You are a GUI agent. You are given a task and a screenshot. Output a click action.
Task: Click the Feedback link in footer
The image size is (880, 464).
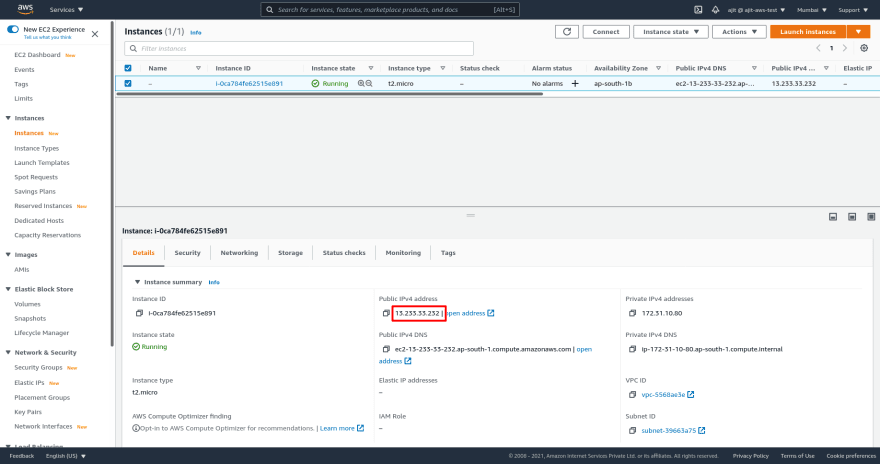point(22,456)
